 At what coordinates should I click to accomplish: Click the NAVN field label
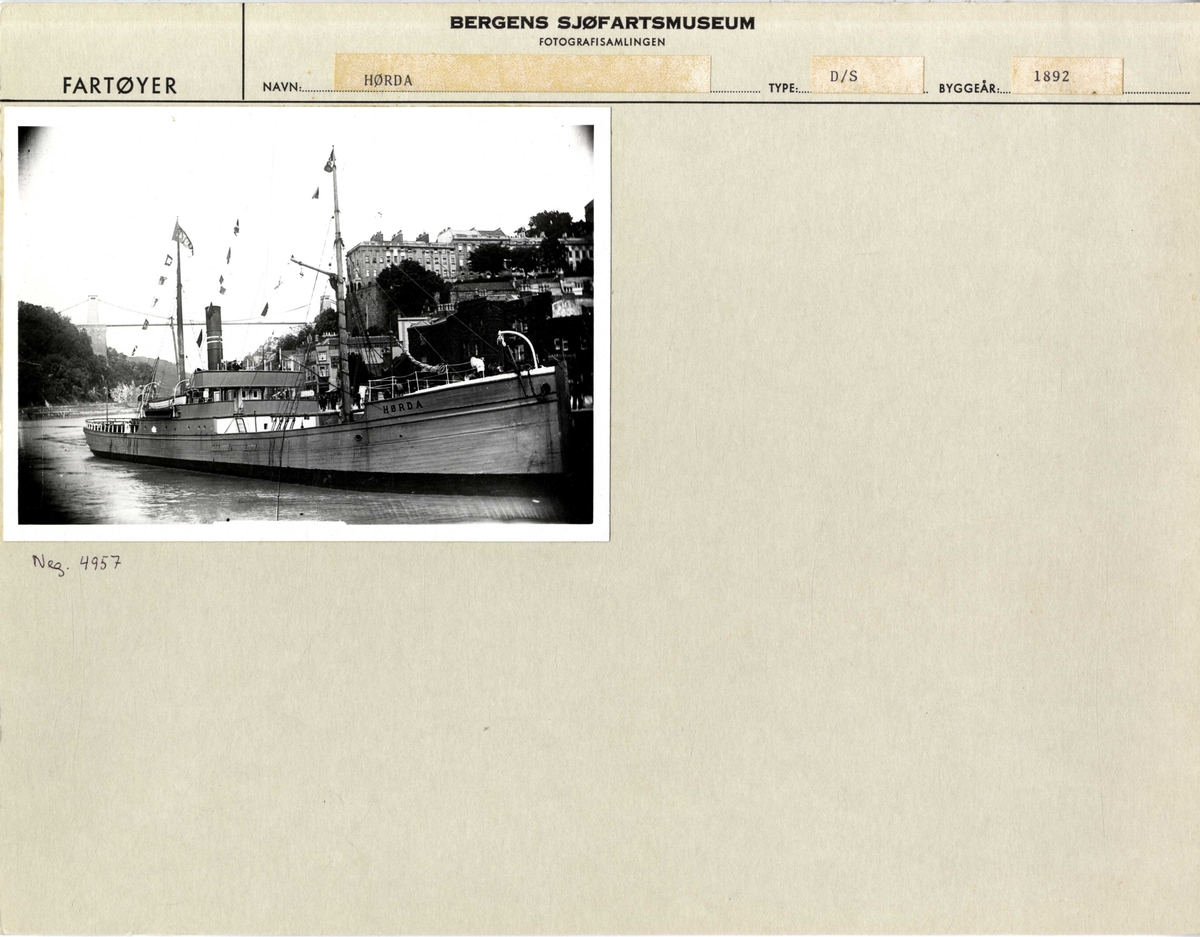[x=281, y=88]
